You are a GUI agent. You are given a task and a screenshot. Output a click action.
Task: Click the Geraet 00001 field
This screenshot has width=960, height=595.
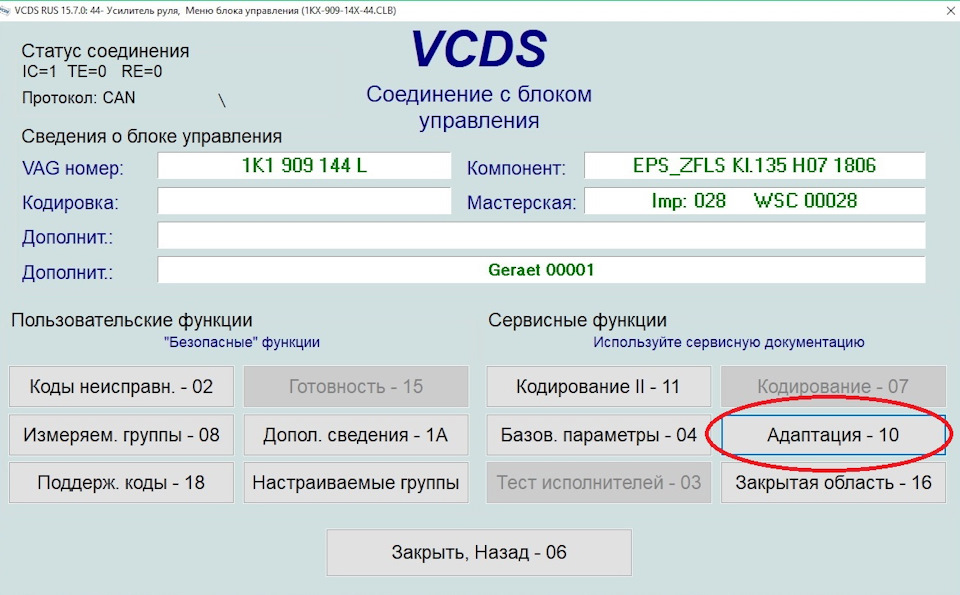click(x=541, y=270)
